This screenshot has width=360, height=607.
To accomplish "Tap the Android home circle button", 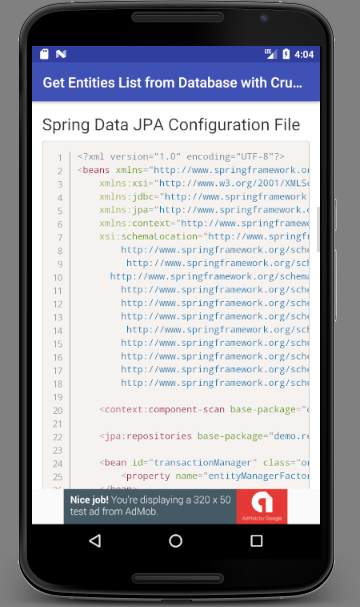I will pyautogui.click(x=176, y=541).
